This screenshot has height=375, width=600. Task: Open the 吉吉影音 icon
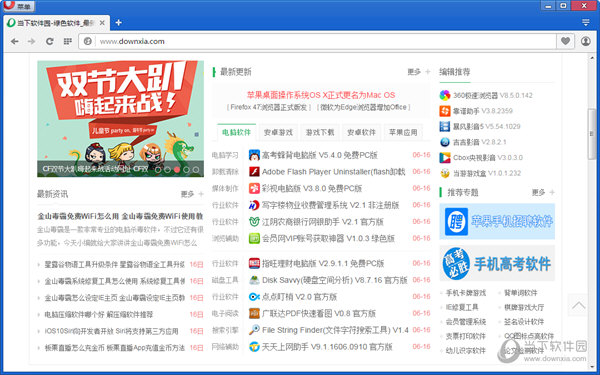coord(445,142)
